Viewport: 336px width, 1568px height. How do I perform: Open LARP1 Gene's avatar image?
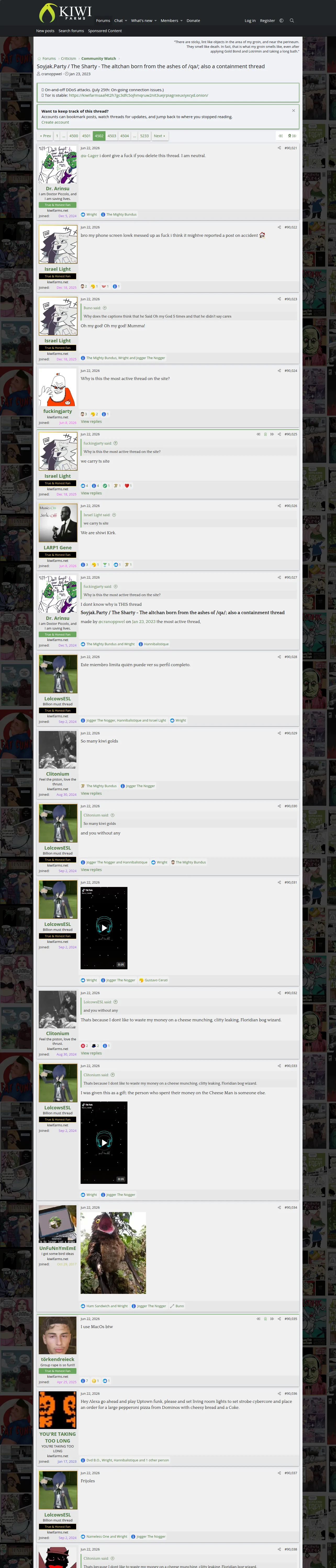(x=58, y=523)
